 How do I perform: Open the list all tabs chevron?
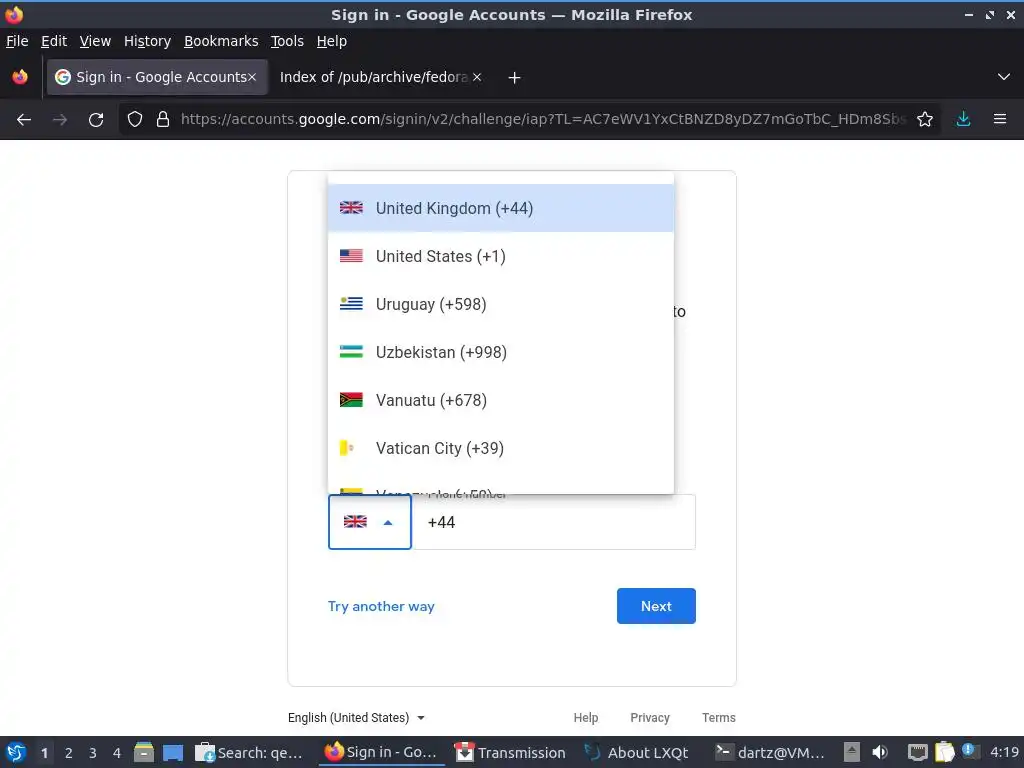point(1004,77)
